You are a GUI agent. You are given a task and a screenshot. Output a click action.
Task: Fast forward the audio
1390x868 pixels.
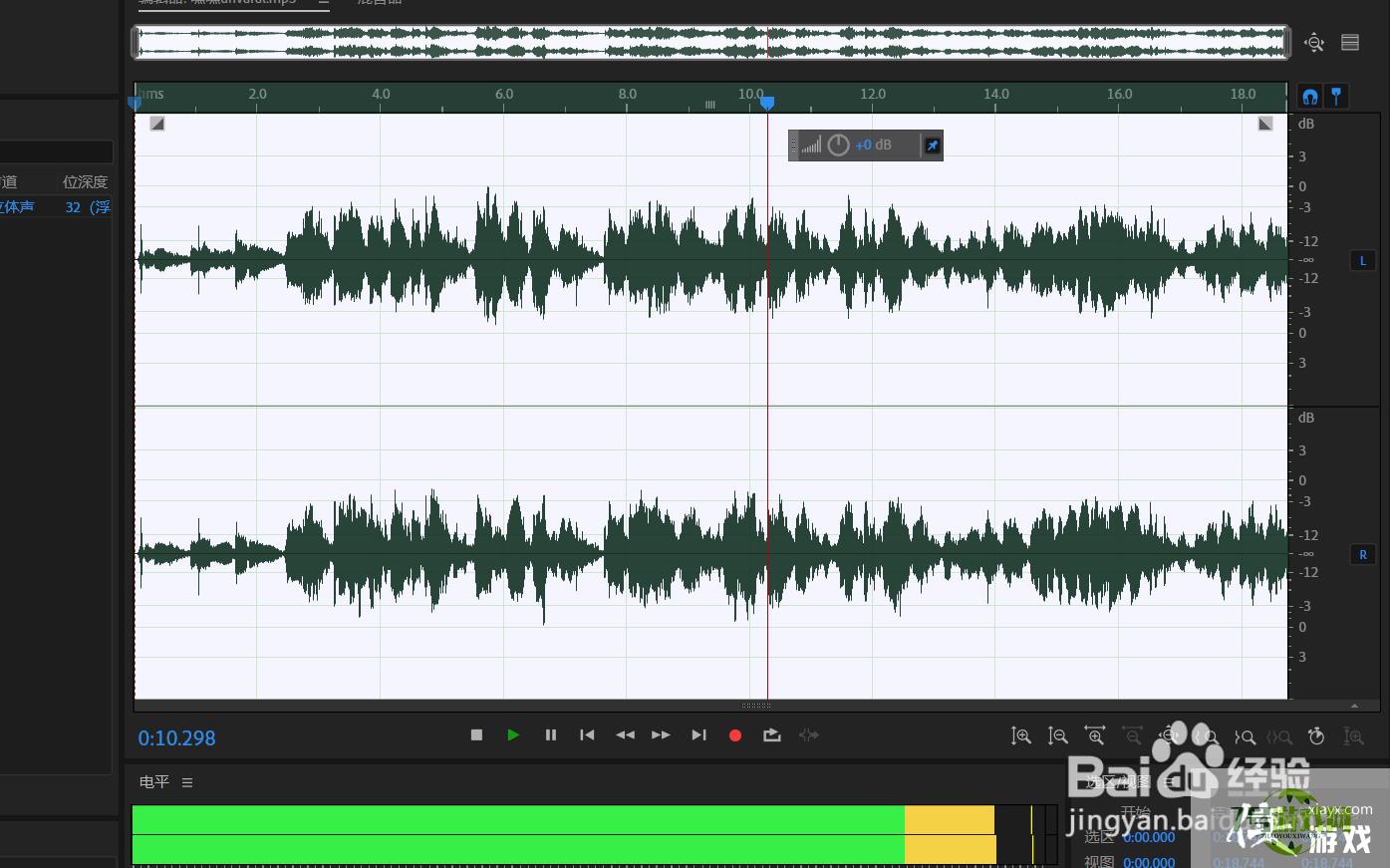[x=661, y=735]
